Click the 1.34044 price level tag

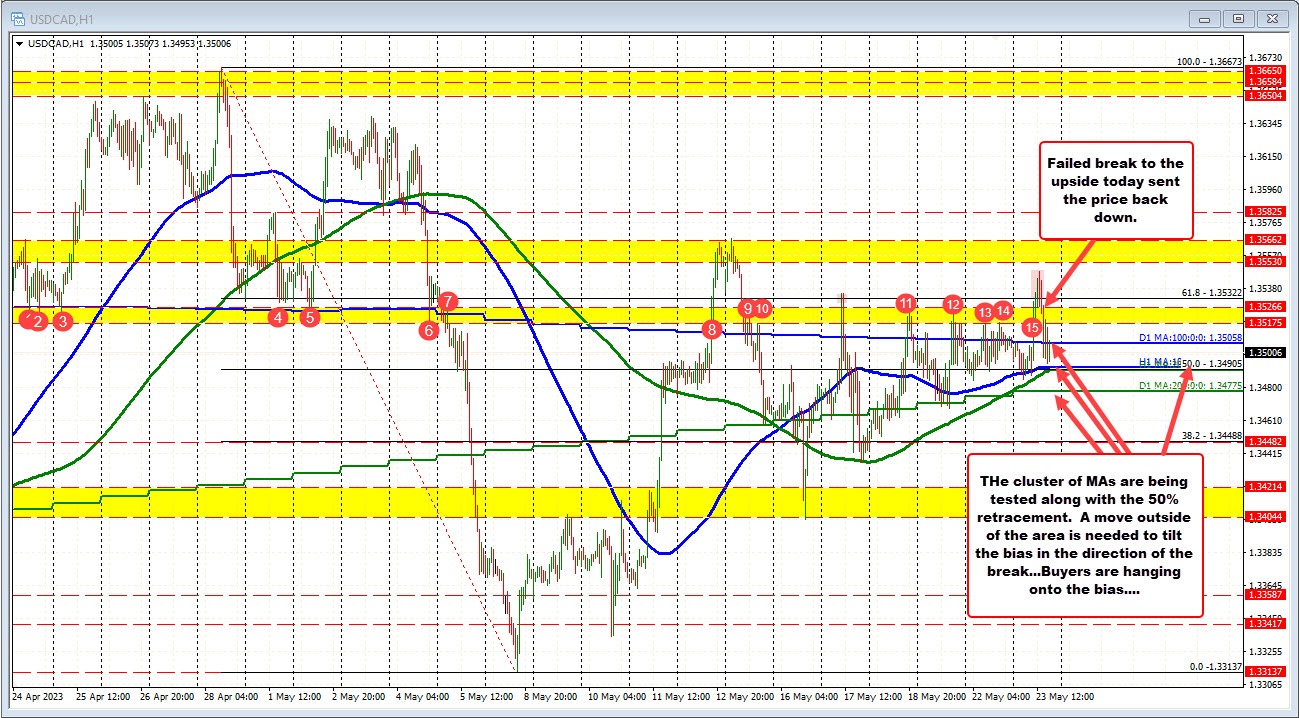(x=1265, y=517)
